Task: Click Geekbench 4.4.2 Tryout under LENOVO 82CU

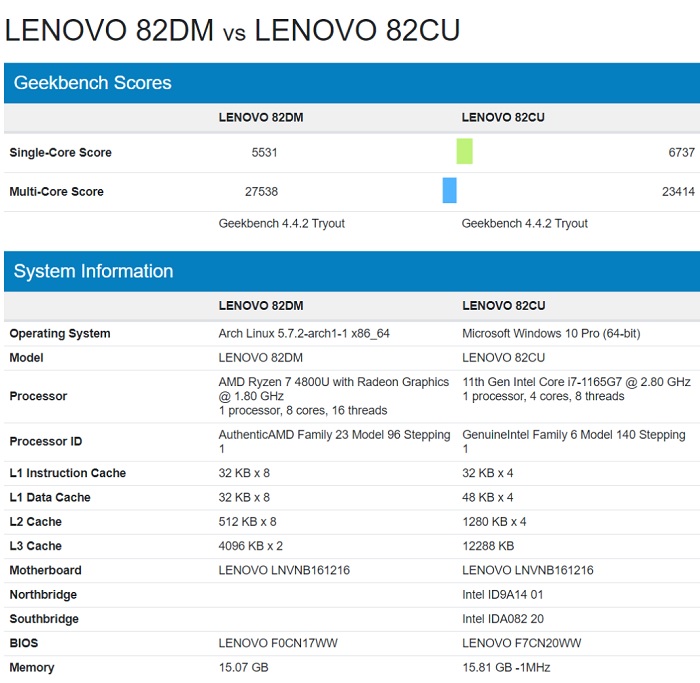Action: (525, 224)
